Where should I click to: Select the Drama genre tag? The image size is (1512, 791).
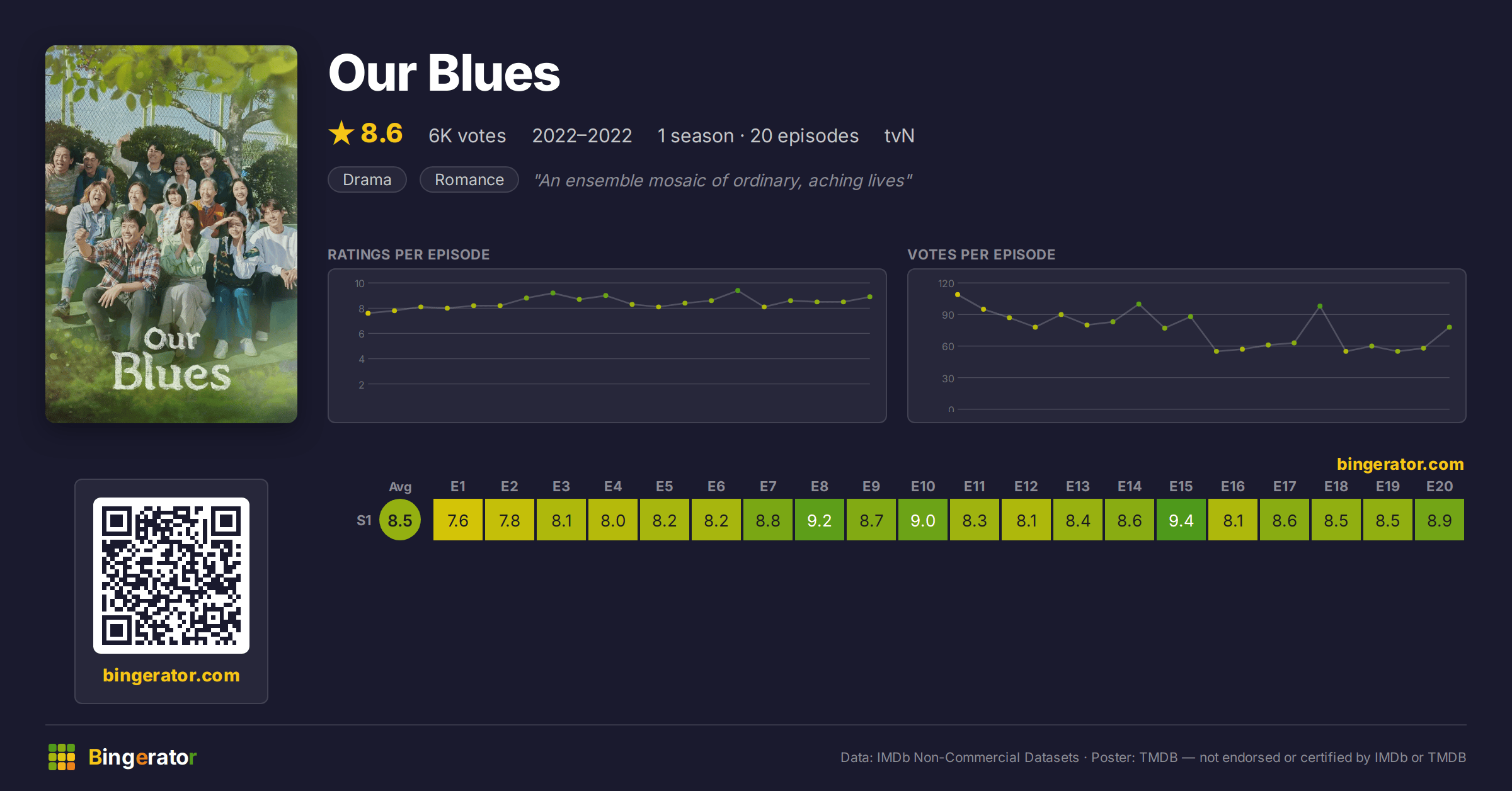pyautogui.click(x=367, y=179)
